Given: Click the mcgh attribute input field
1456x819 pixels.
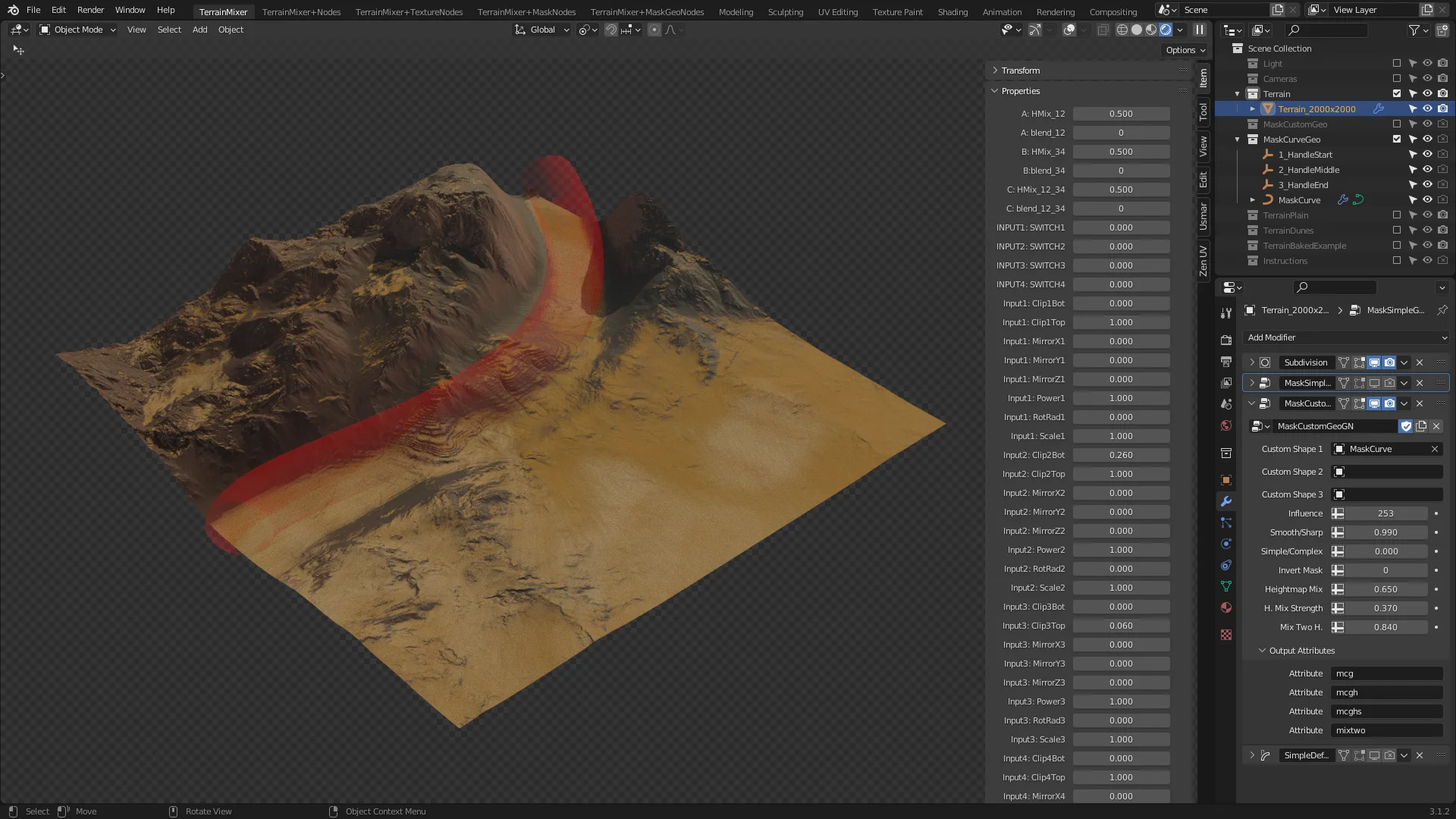Looking at the screenshot, I should click(x=1387, y=692).
